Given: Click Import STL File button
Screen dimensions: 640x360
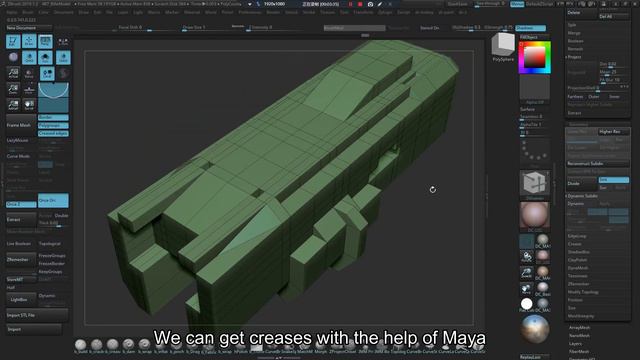Looking at the screenshot, I should (x=37, y=316).
